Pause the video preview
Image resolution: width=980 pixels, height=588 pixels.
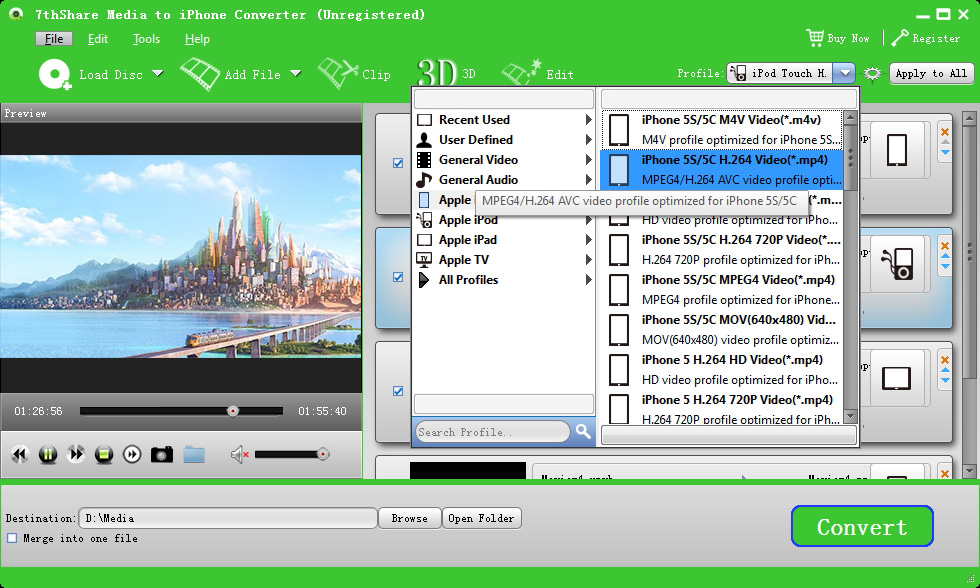[x=48, y=454]
